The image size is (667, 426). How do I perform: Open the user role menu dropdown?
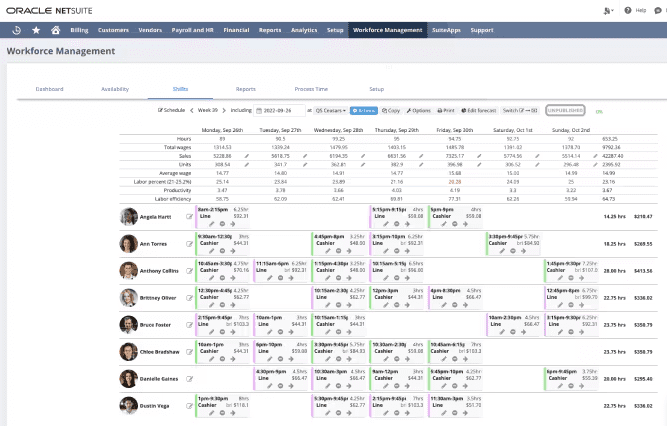coord(609,10)
